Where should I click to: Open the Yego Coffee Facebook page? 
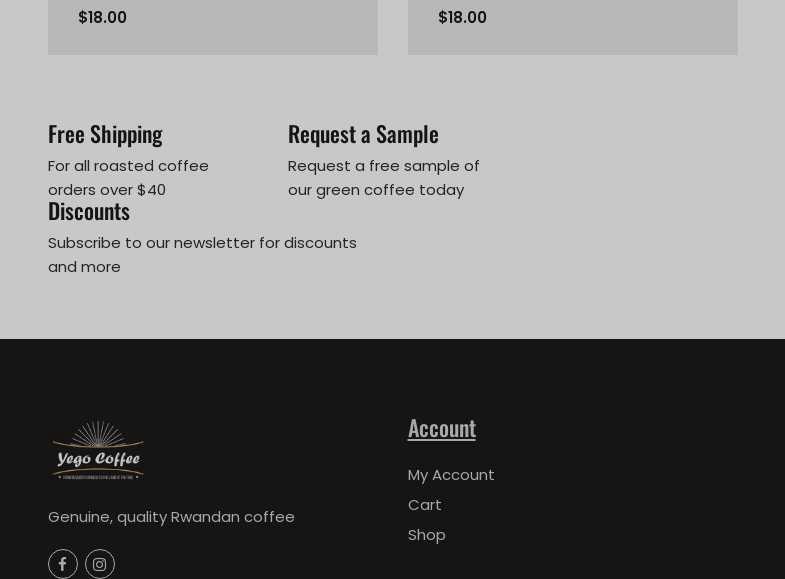pos(63,564)
